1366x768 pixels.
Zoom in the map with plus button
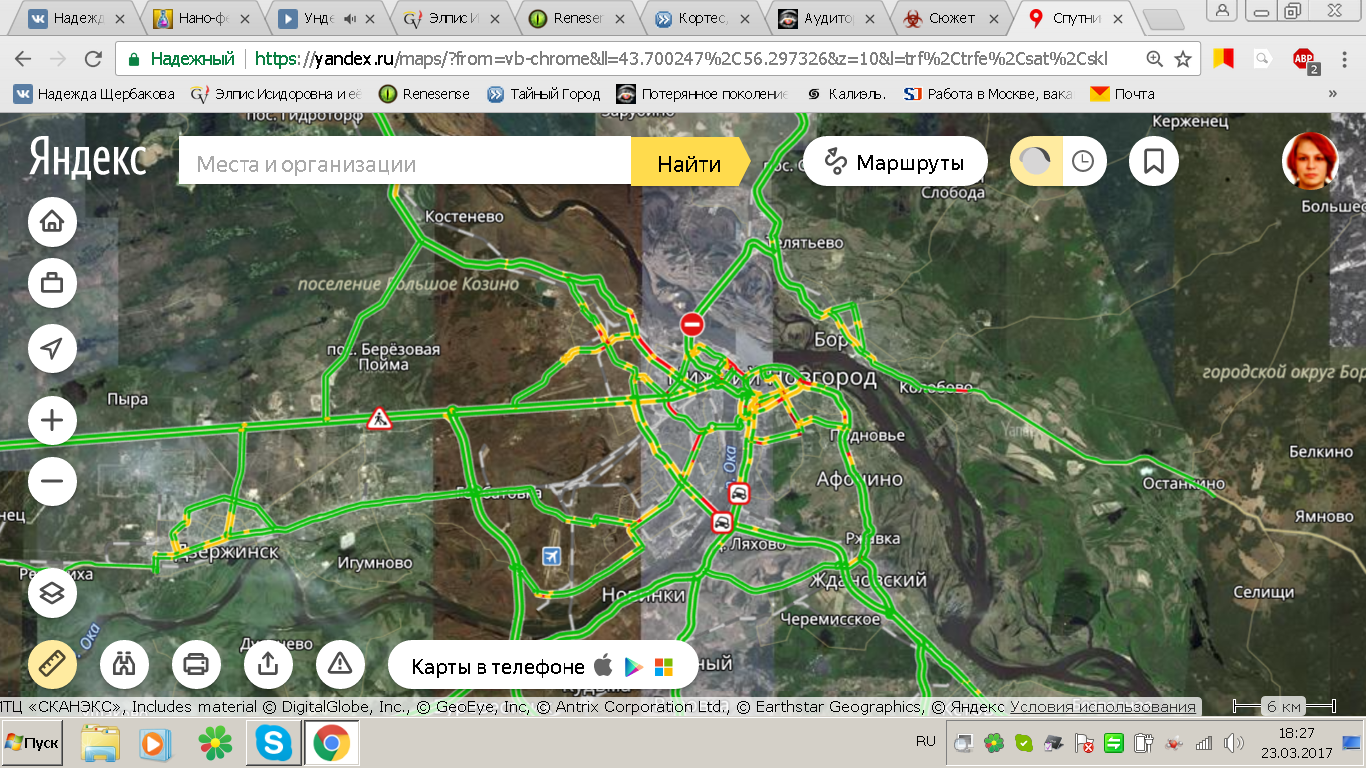point(52,420)
